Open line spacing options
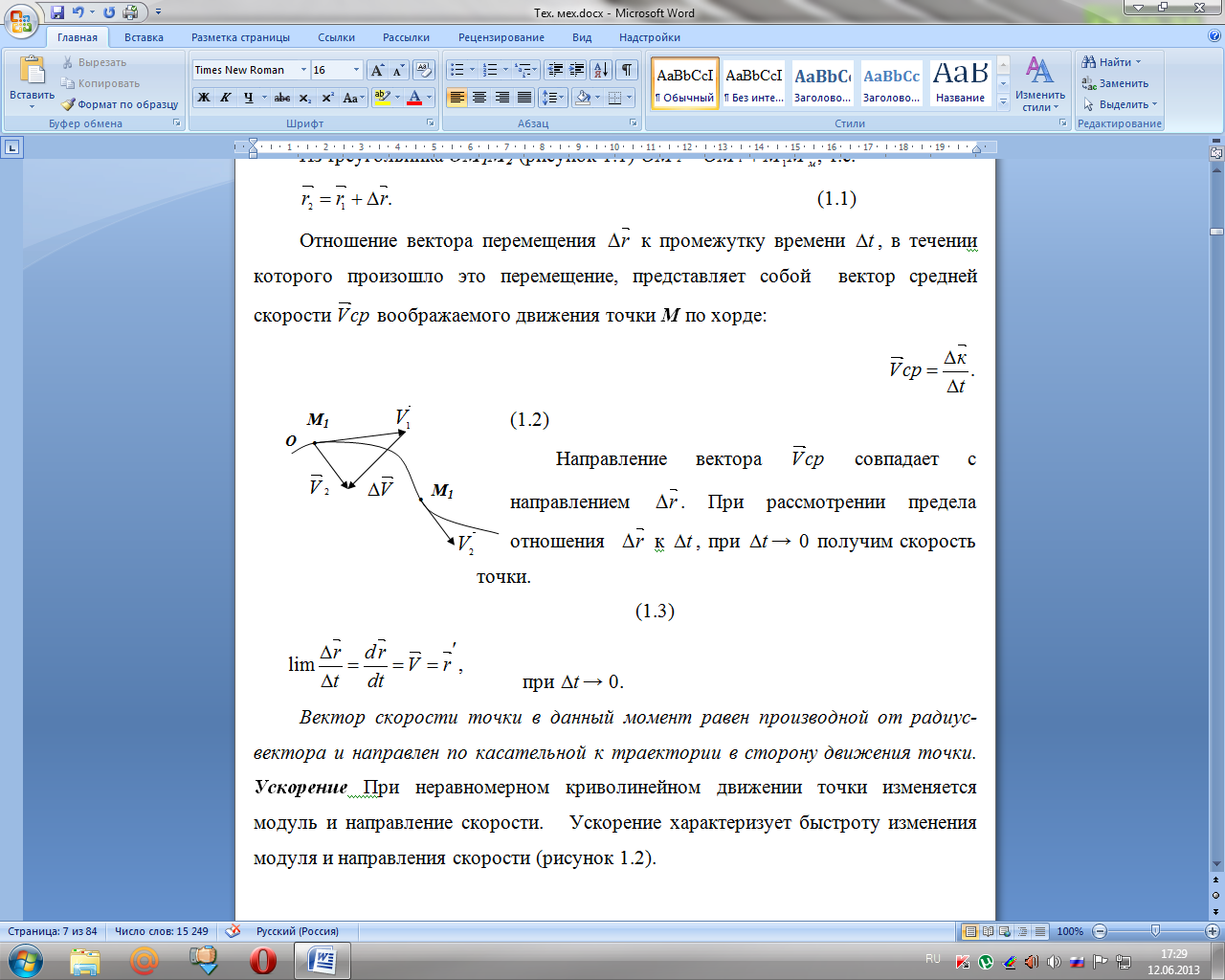This screenshot has width=1225, height=980. [552, 98]
